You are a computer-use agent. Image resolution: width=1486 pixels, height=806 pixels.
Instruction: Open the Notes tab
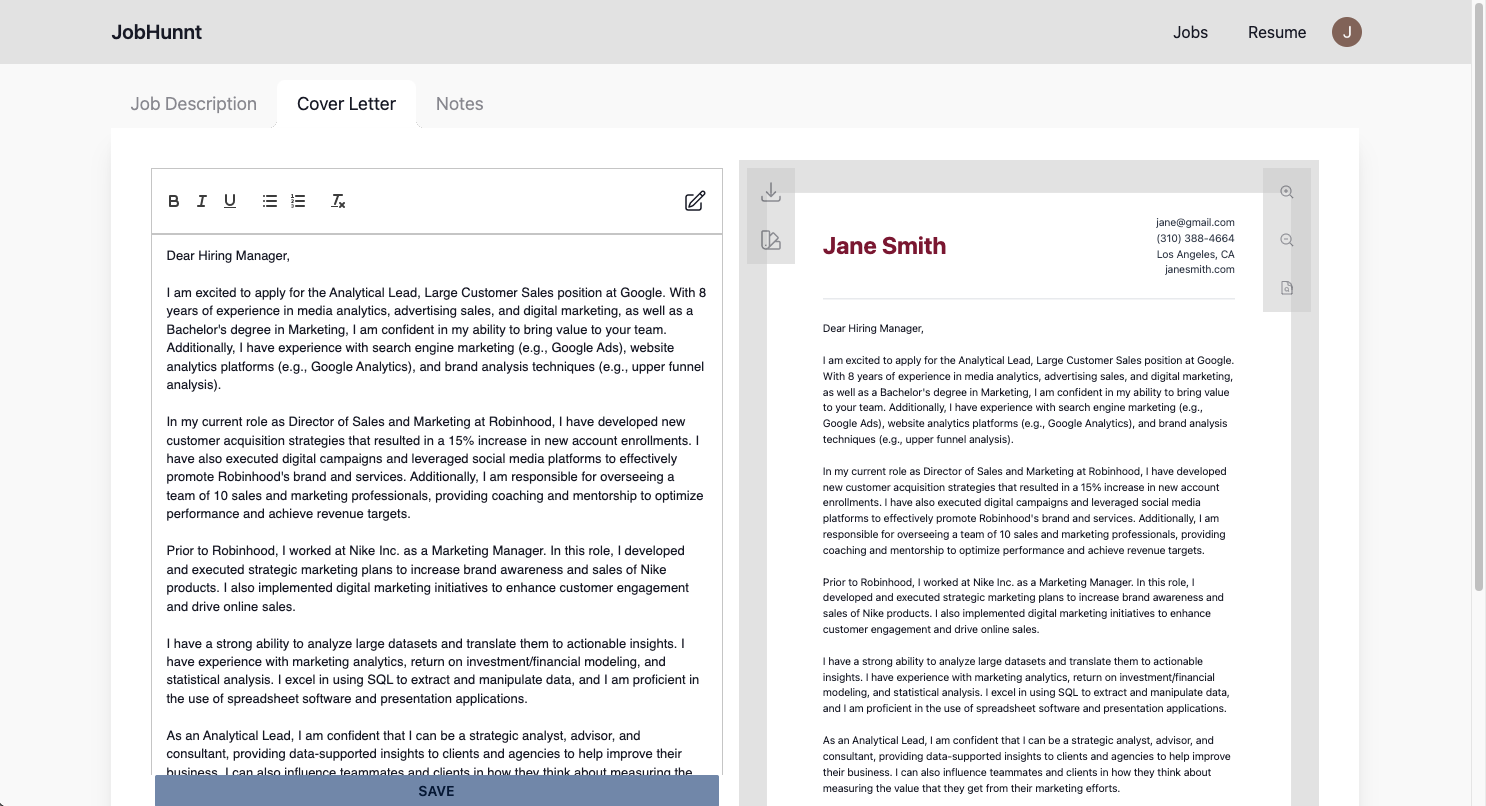tap(460, 104)
